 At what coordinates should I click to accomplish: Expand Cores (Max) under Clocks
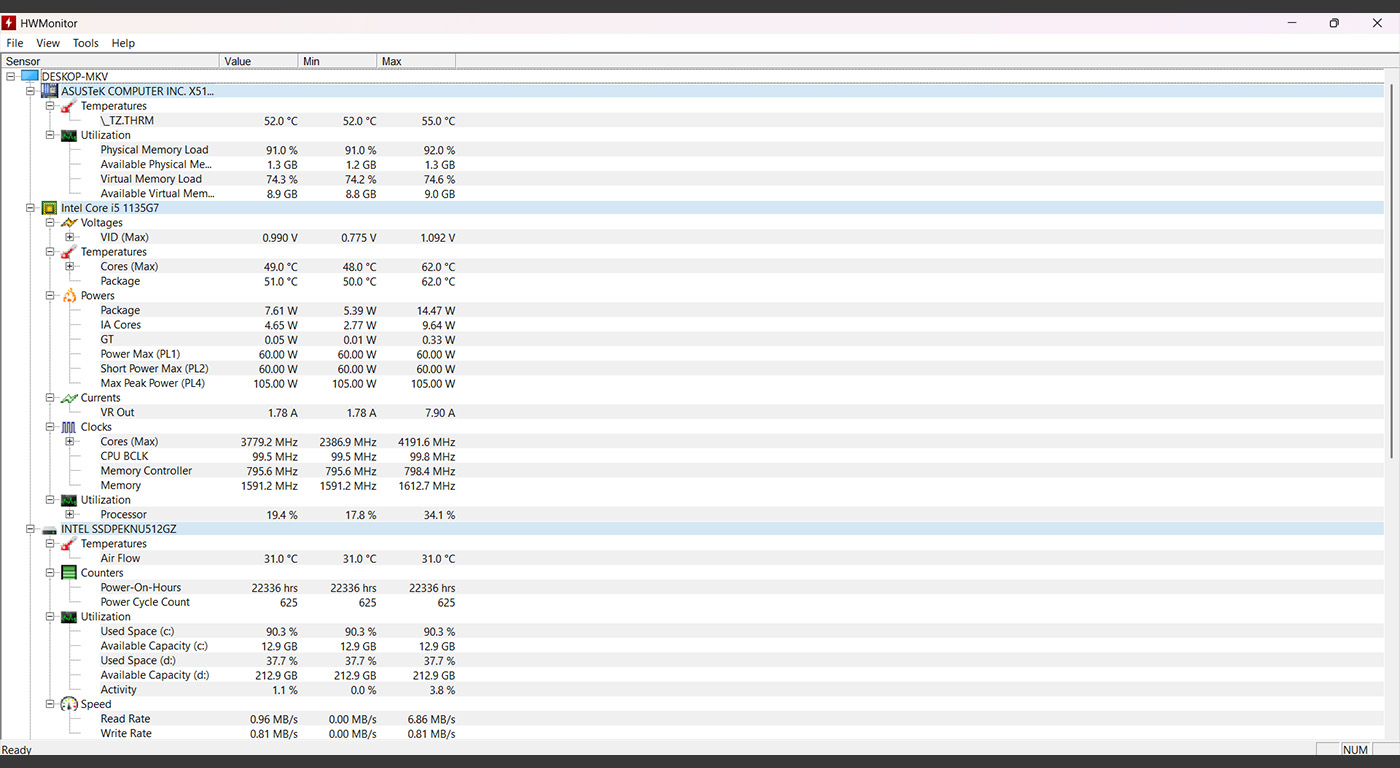tap(70, 442)
